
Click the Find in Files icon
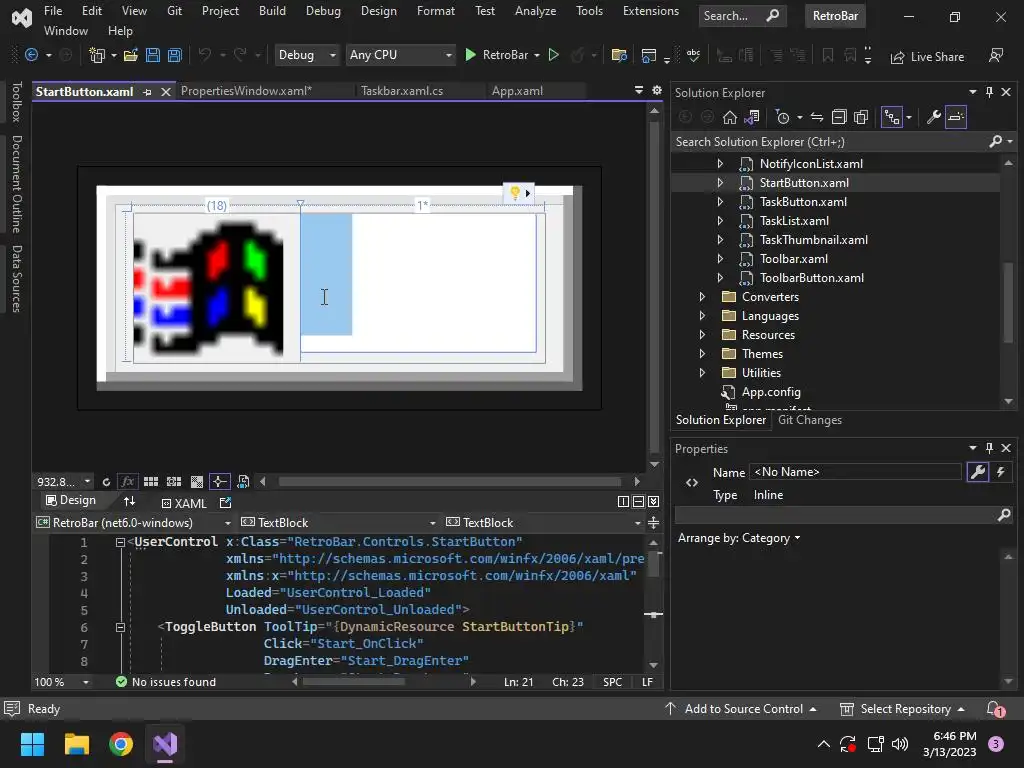619,56
